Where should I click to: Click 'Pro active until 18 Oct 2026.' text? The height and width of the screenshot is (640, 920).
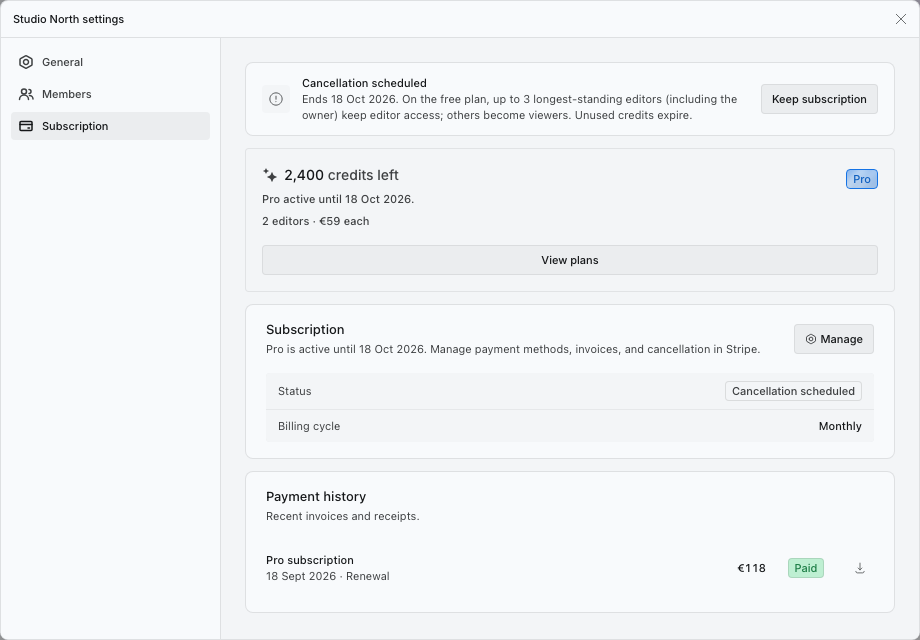click(338, 199)
